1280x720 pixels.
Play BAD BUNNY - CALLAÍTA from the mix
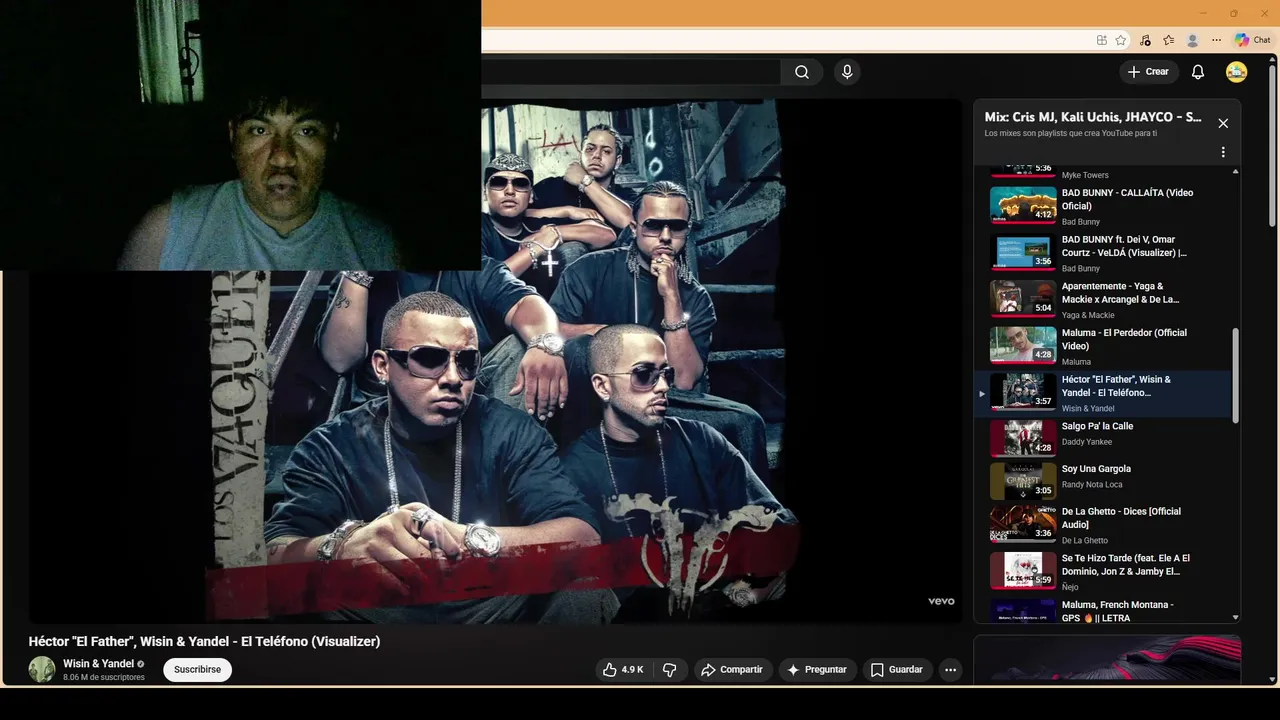1103,207
